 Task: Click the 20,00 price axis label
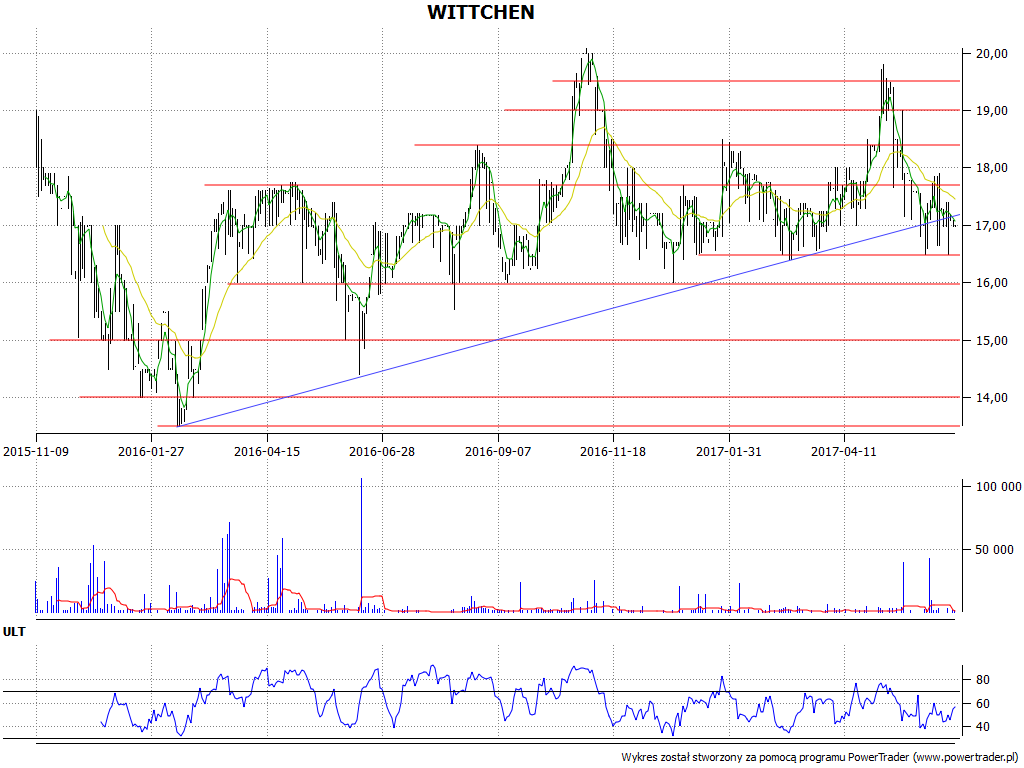[x=991, y=54]
